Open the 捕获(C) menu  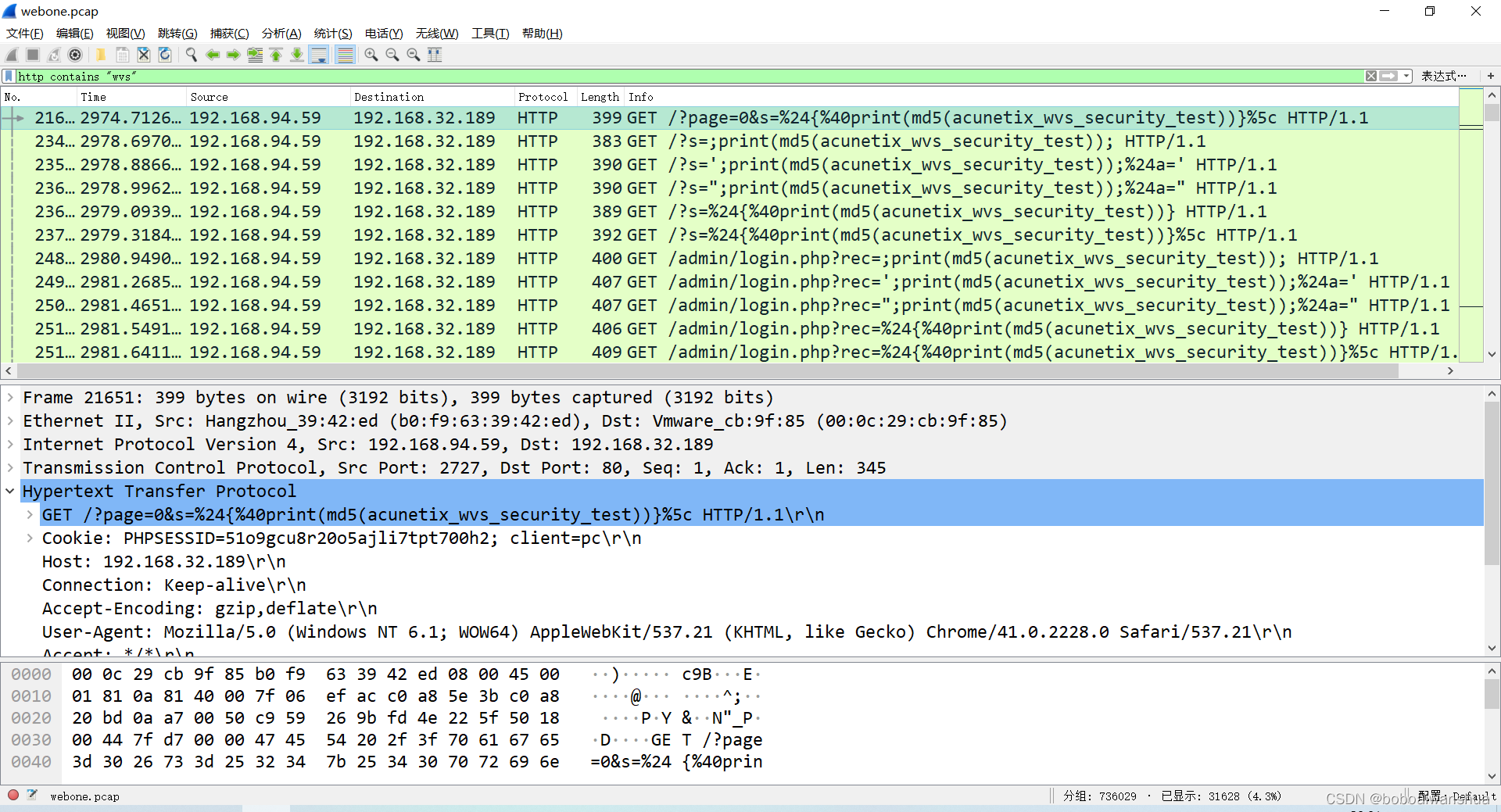click(229, 33)
